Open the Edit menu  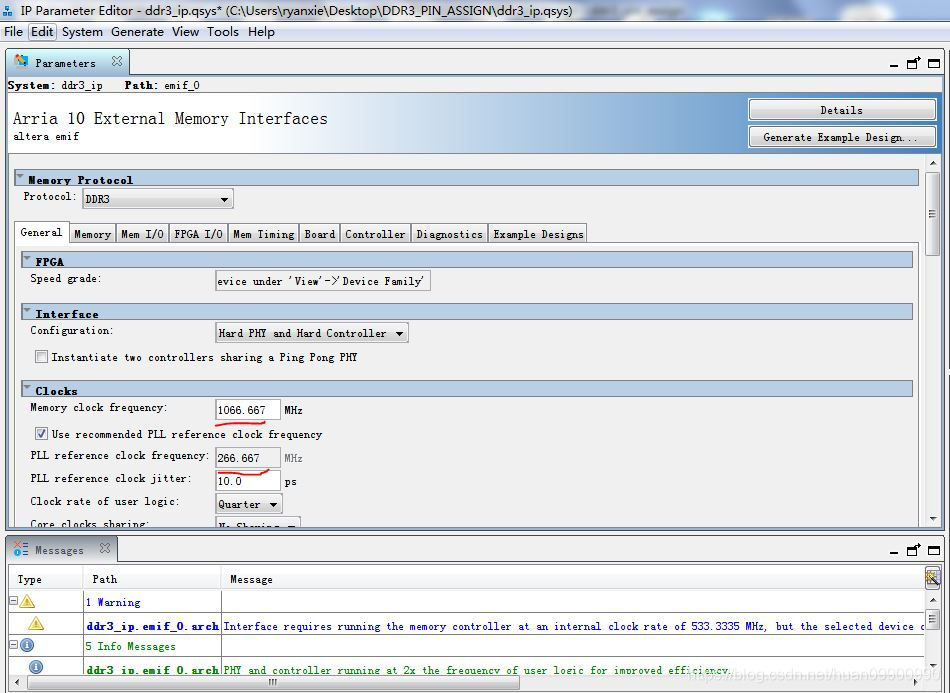[x=42, y=32]
